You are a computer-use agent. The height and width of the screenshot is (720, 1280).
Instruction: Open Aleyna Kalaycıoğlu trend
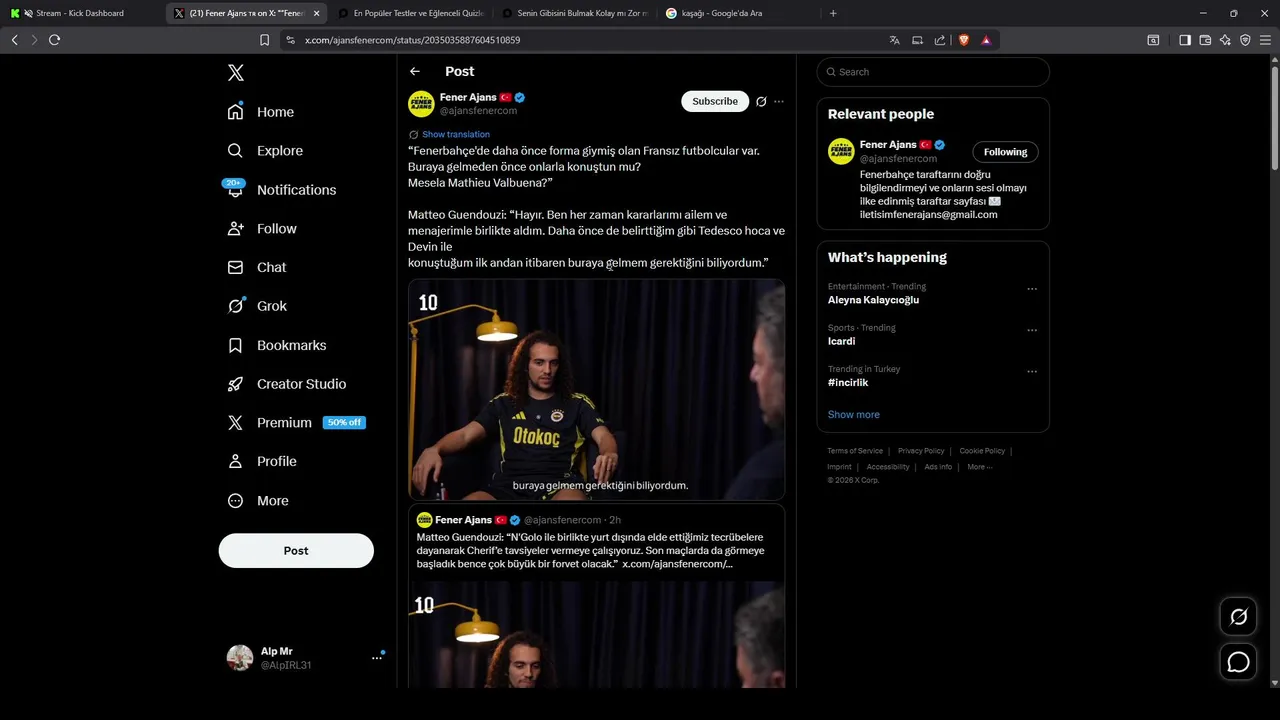click(873, 300)
